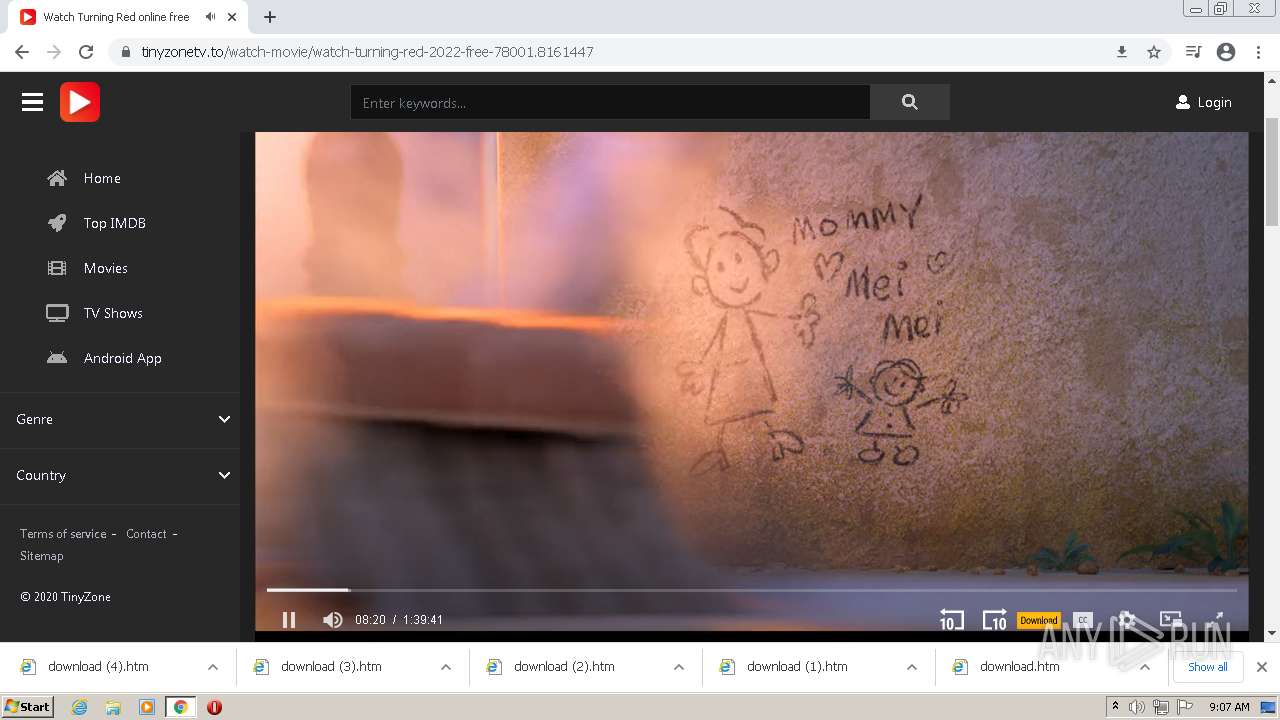Screen dimensions: 1280x720
Task: Show hidden tray icons
Action: click(1115, 707)
